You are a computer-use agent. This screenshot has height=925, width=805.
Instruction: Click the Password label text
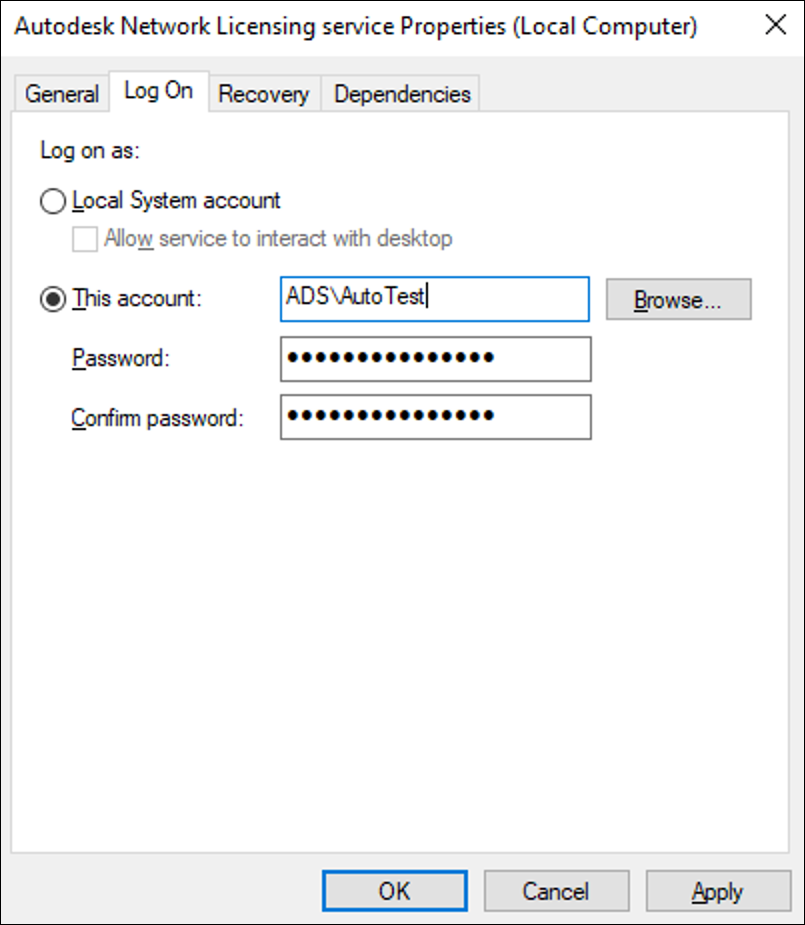[120, 359]
